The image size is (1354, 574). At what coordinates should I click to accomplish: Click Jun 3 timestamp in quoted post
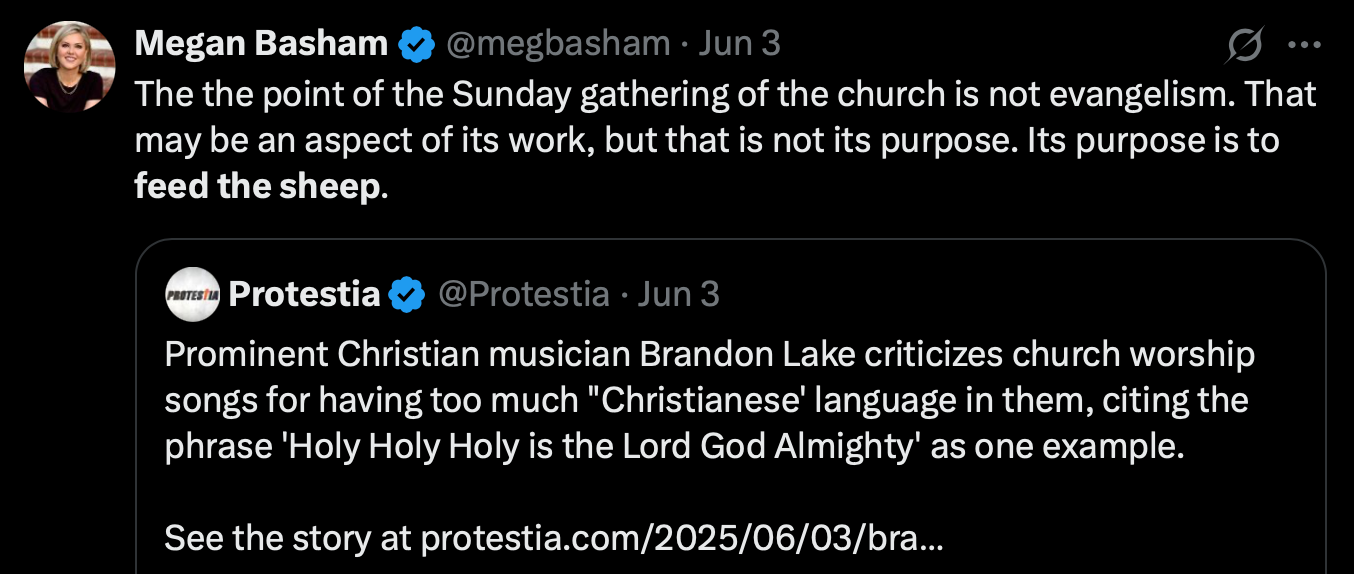[x=678, y=294]
